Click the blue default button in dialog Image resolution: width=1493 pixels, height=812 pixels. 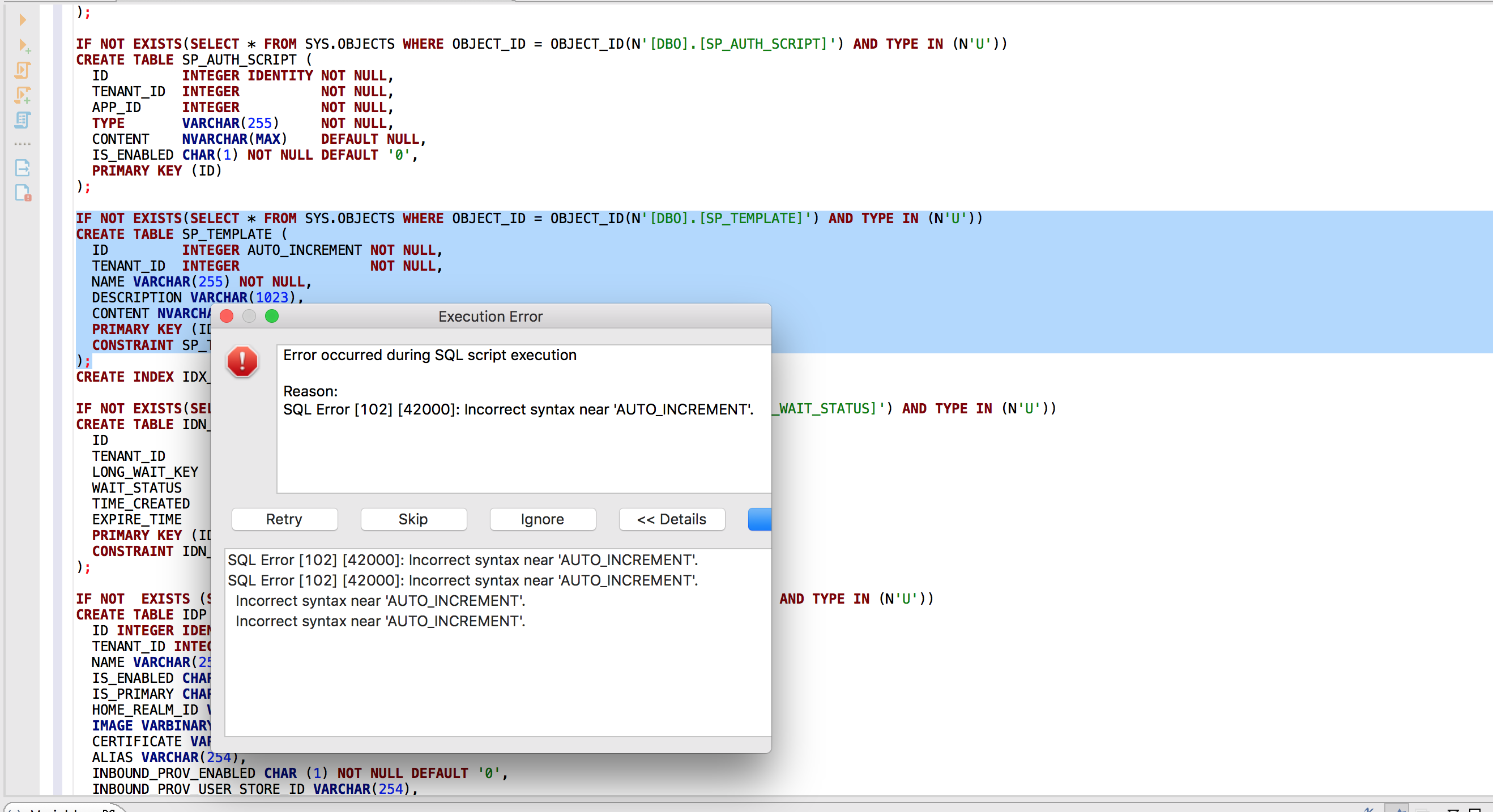760,519
